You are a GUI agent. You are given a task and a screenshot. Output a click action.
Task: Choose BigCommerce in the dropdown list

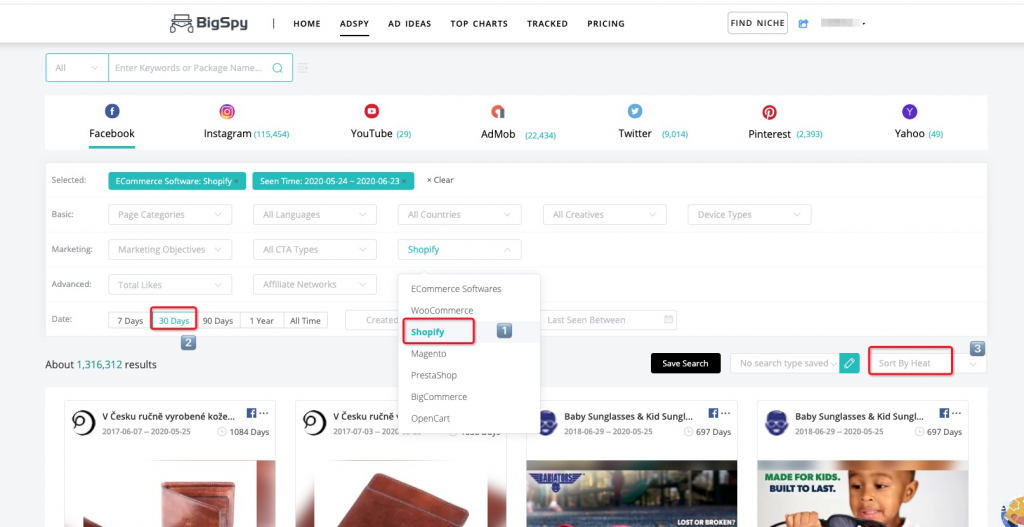[x=469, y=397]
